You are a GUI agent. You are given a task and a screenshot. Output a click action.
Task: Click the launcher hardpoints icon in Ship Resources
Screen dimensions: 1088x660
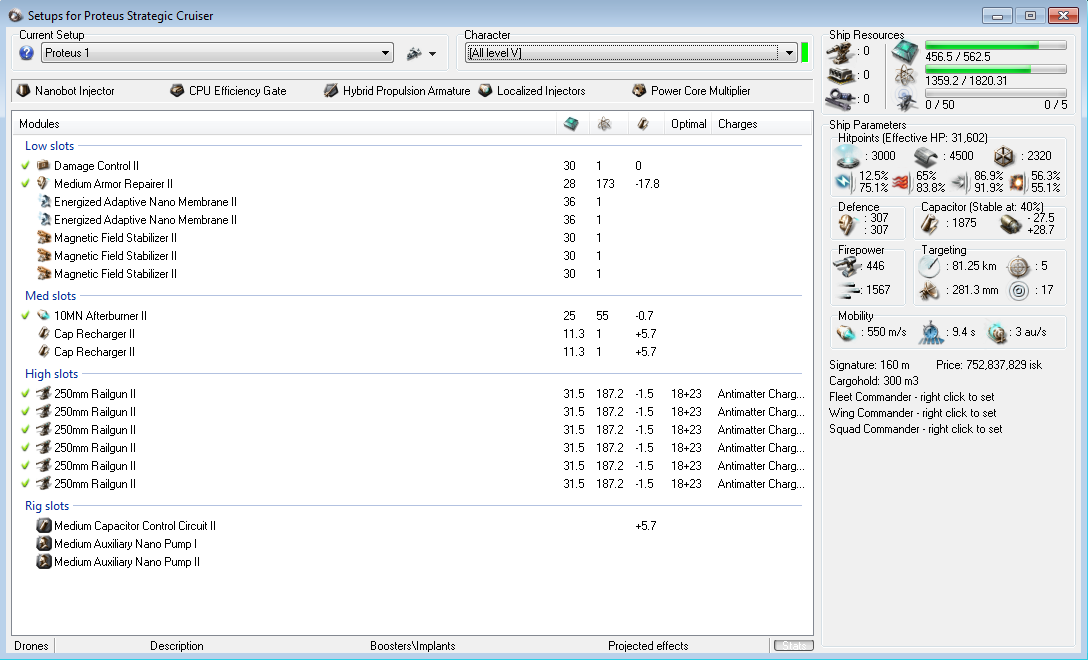pos(840,75)
